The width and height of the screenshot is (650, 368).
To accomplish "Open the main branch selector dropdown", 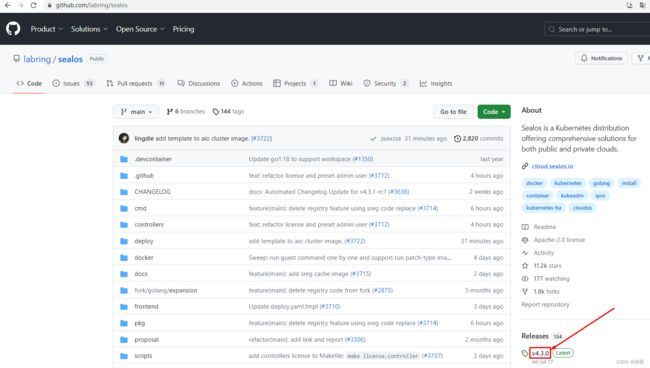I will click(136, 112).
